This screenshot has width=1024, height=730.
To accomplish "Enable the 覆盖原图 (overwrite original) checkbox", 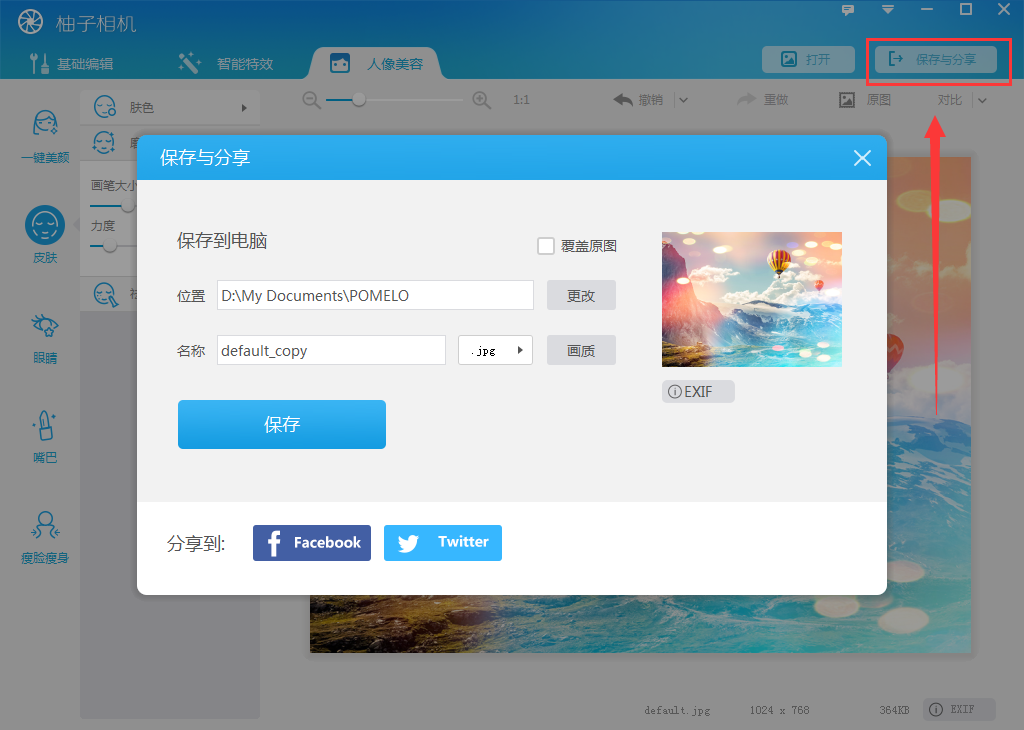I will [x=546, y=246].
